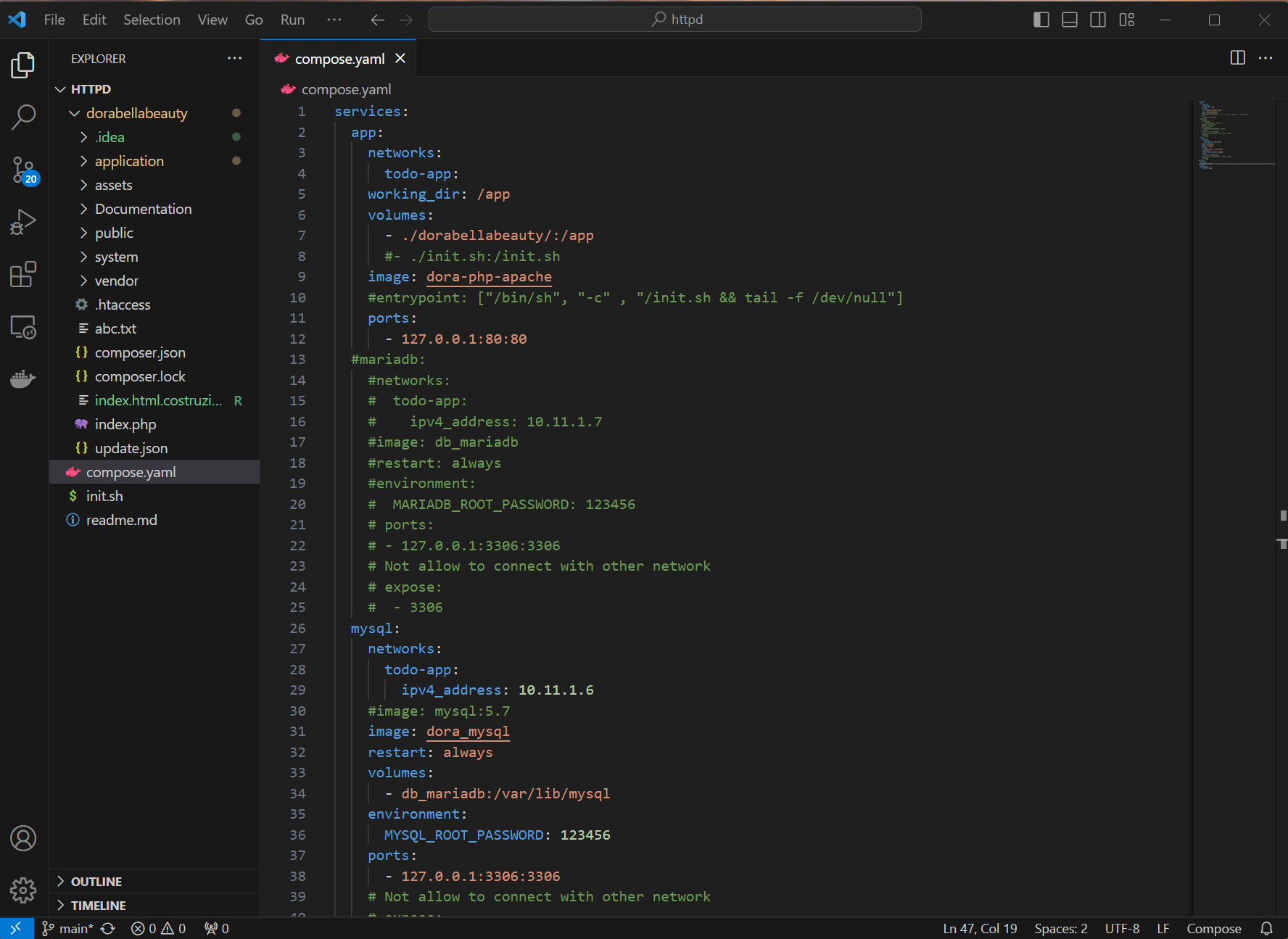Screen dimensions: 1288x939
Task: Toggle the bottom Panel visibility
Action: pyautogui.click(x=1069, y=20)
